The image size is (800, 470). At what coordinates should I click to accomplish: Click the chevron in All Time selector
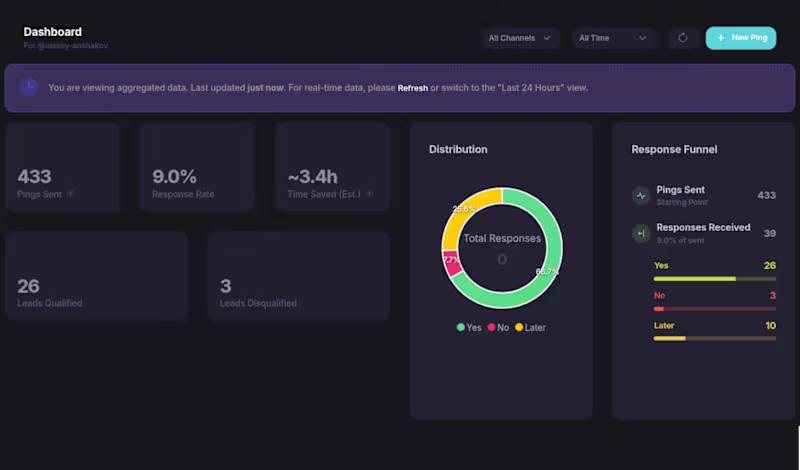[x=642, y=38]
